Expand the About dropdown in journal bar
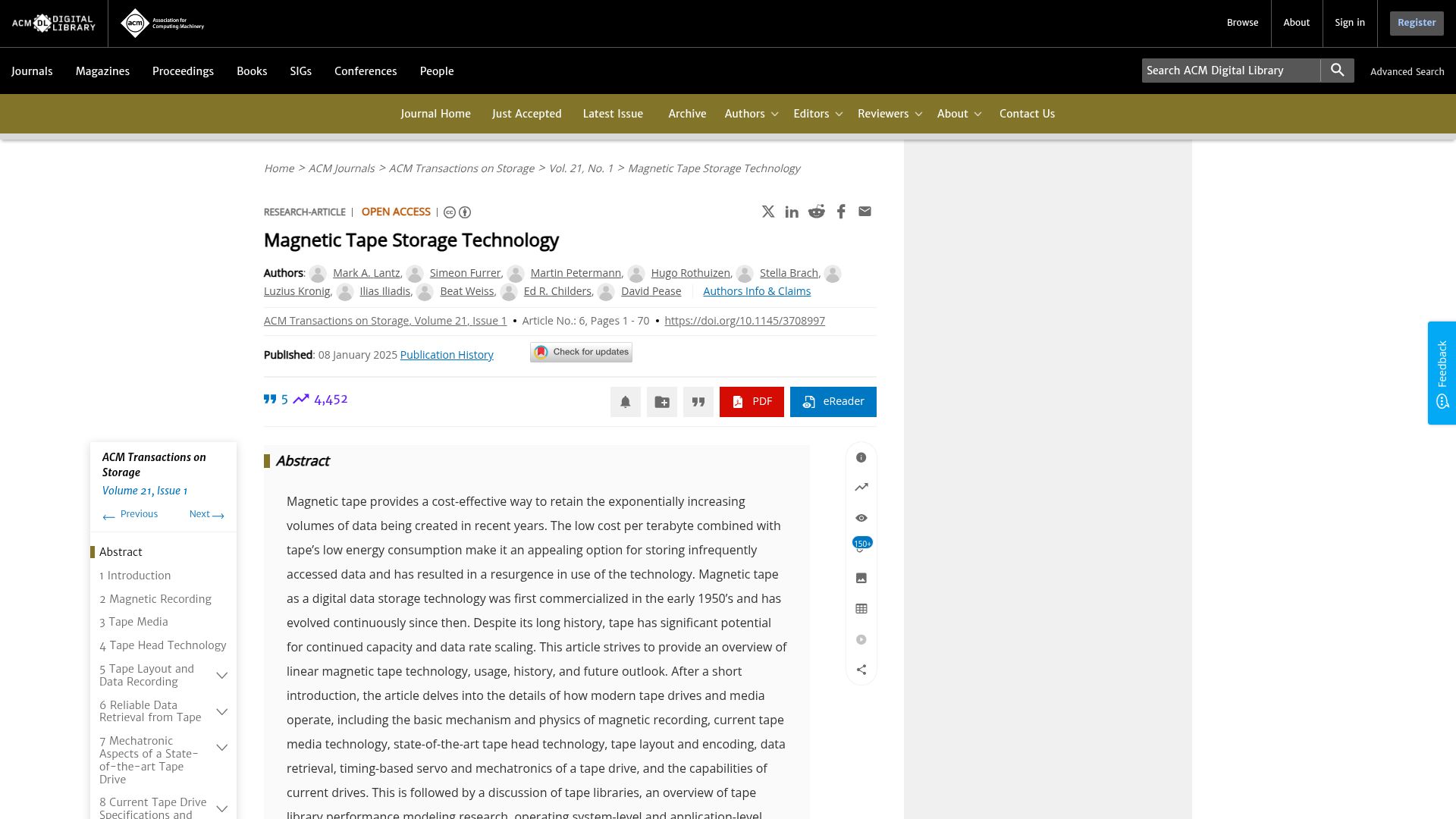The height and width of the screenshot is (819, 1456). pyautogui.click(x=959, y=114)
